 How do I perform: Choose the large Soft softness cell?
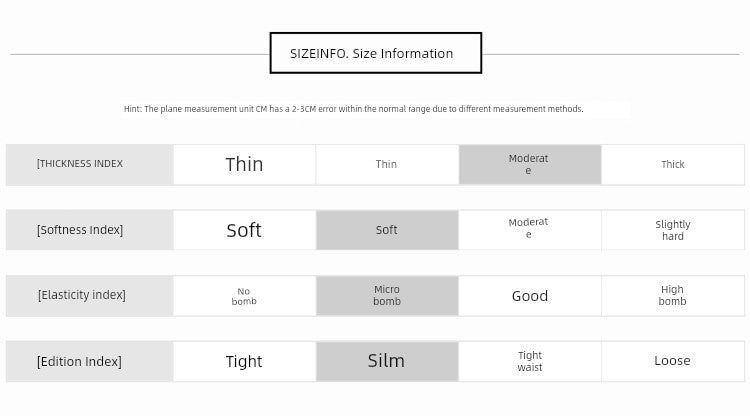[x=244, y=230]
